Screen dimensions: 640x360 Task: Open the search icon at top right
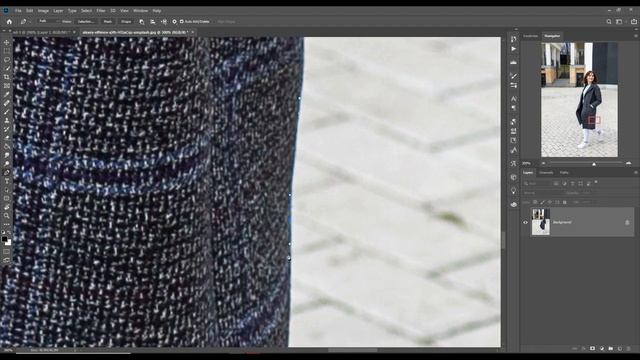[x=609, y=22]
